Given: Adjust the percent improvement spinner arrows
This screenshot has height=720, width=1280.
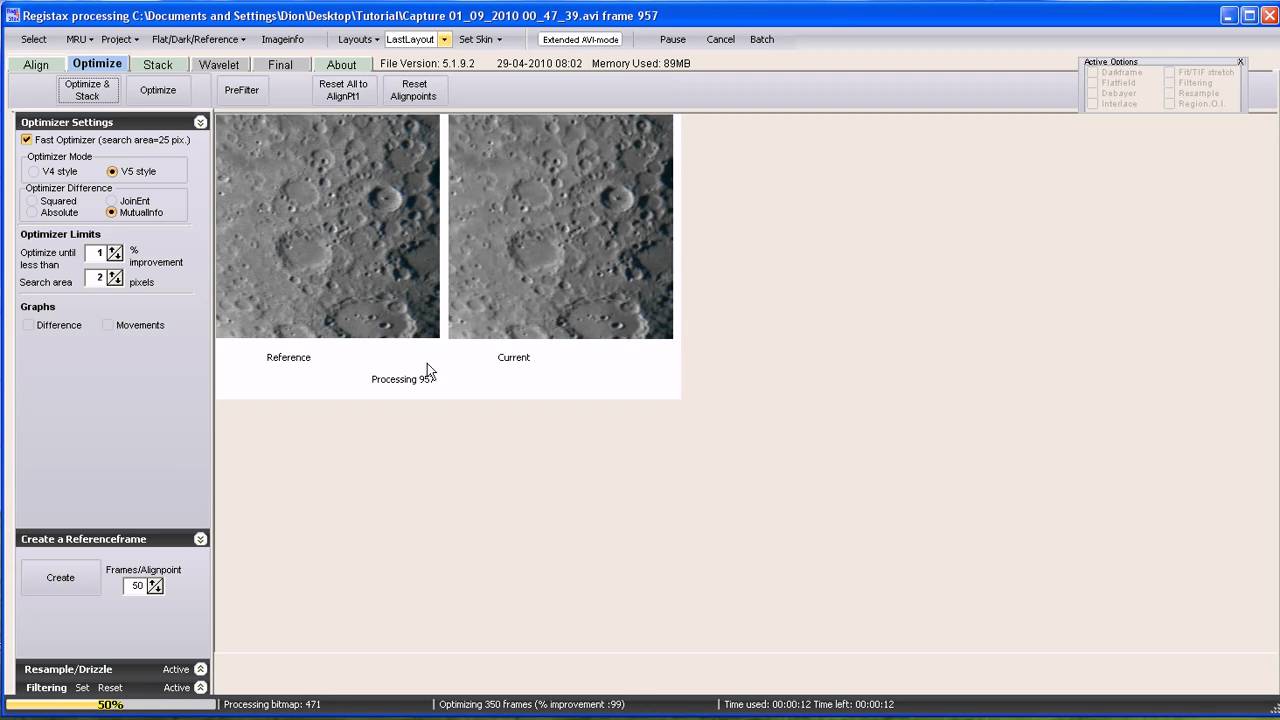Looking at the screenshot, I should tap(115, 253).
